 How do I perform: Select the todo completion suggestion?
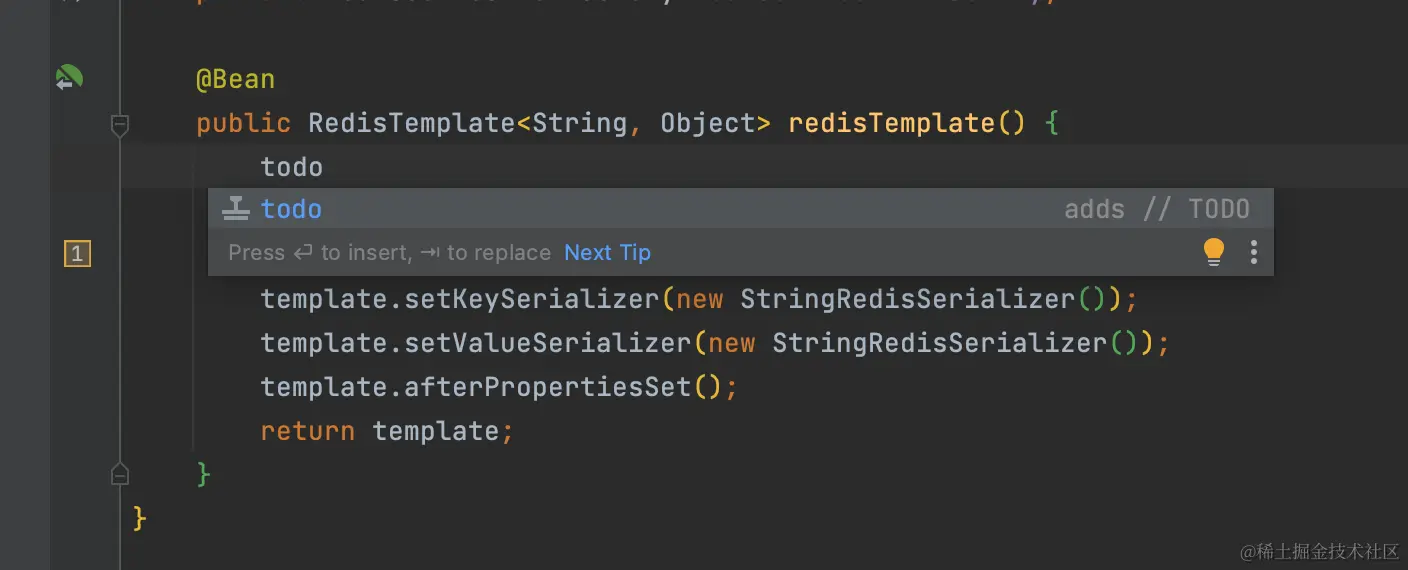click(291, 209)
